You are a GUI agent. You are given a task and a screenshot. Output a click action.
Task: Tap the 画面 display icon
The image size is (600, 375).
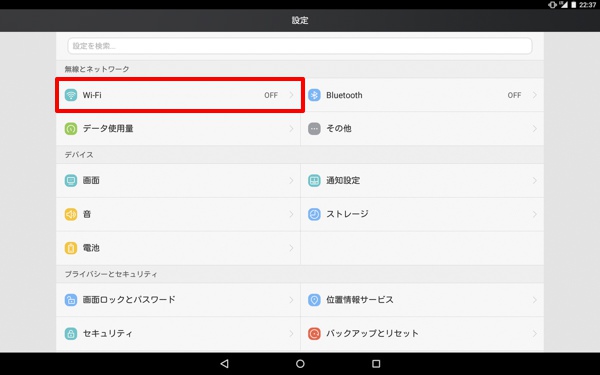(x=71, y=181)
